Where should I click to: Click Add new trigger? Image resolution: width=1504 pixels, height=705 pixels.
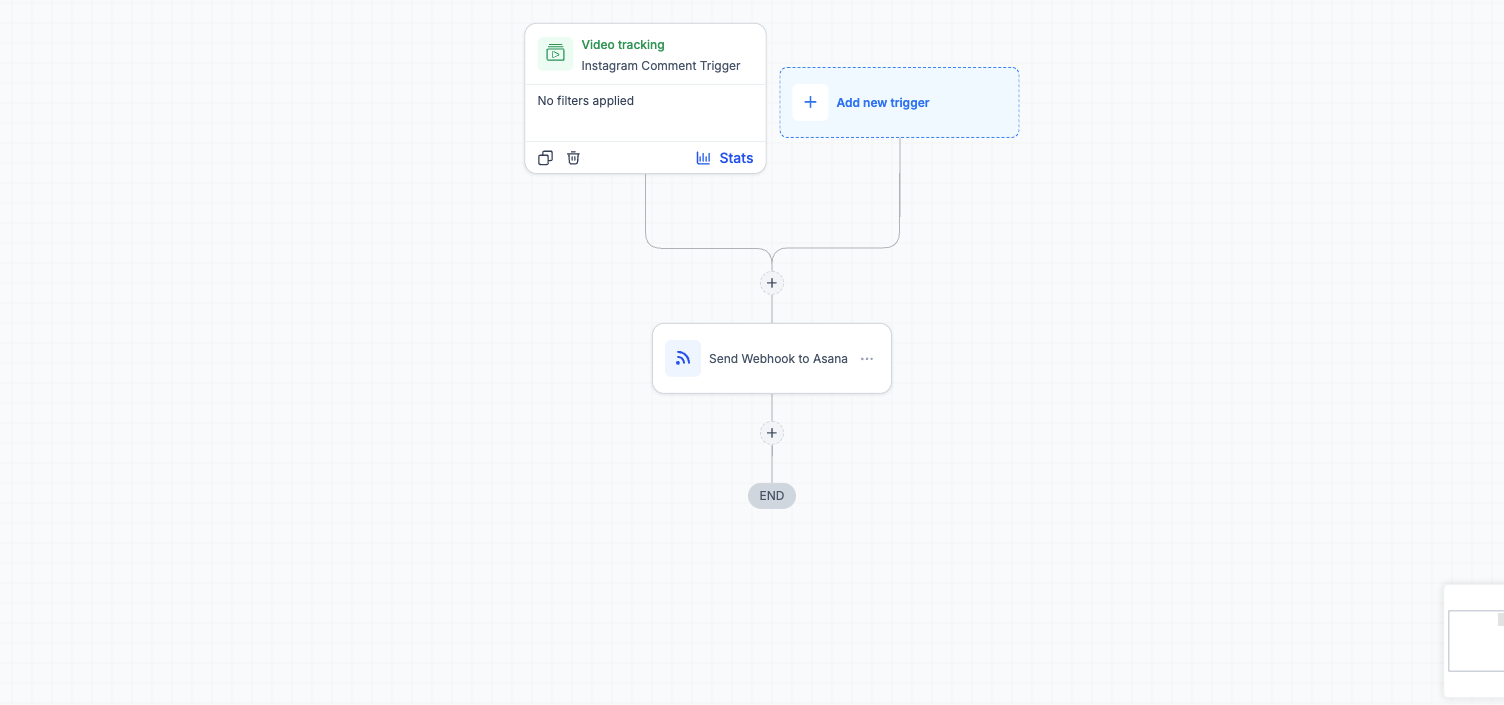[899, 102]
